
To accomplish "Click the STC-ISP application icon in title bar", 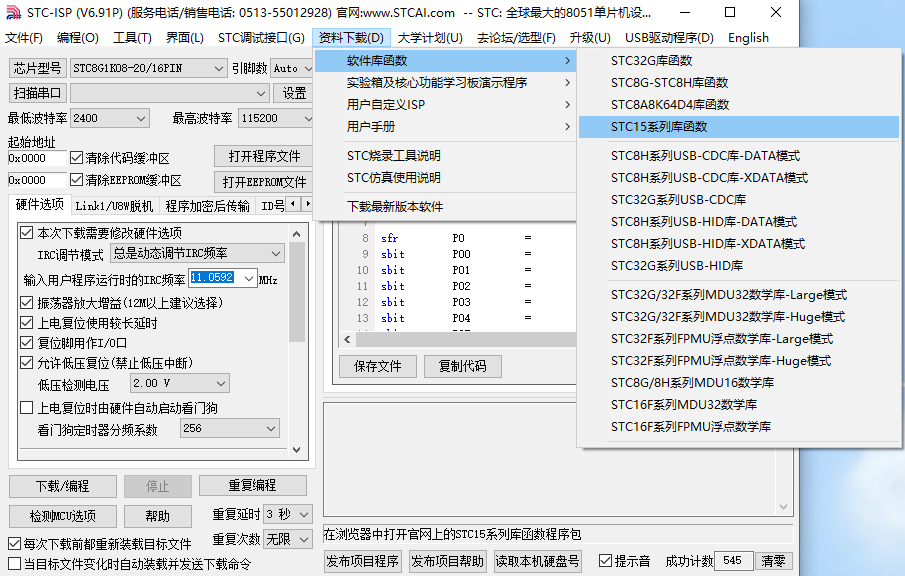I will click(x=13, y=12).
